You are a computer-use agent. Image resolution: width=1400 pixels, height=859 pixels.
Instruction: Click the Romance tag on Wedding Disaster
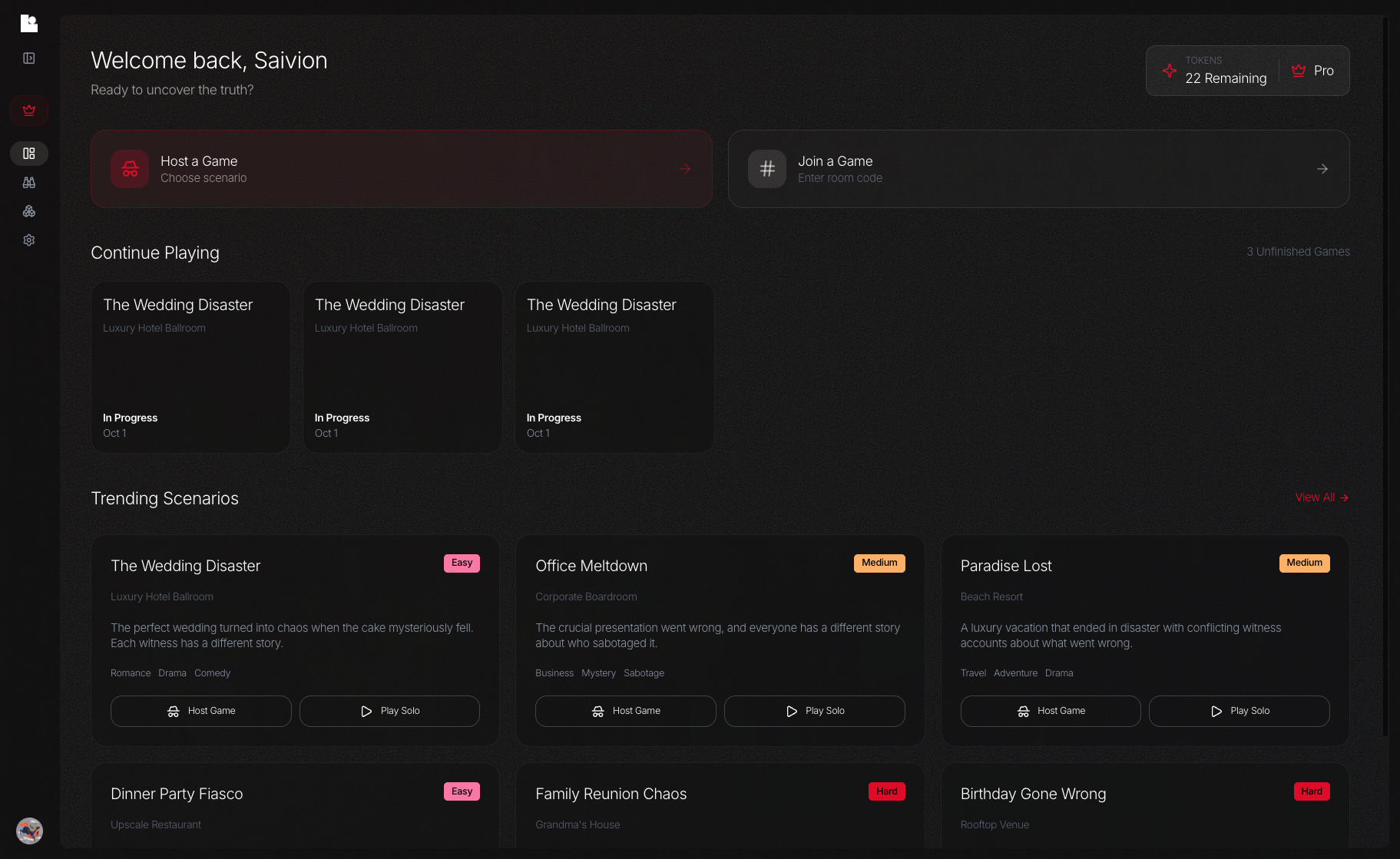pyautogui.click(x=131, y=673)
